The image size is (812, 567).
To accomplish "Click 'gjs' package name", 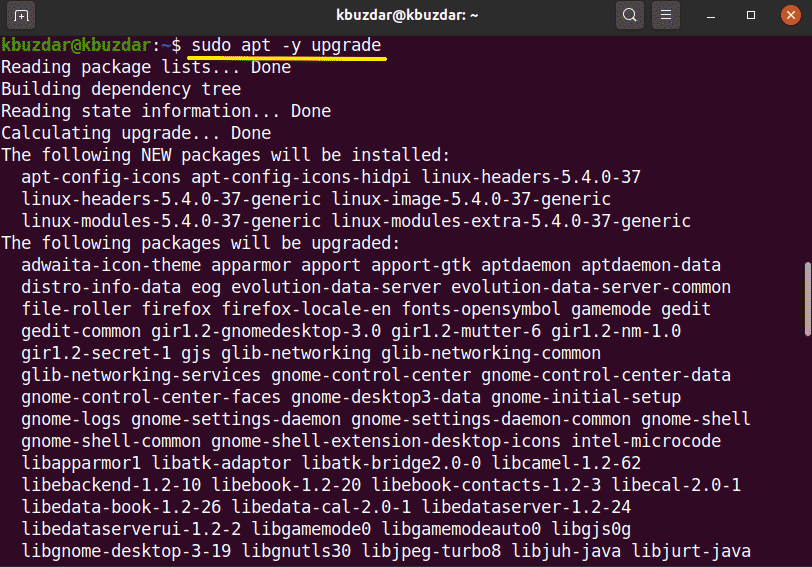I will click(196, 354).
